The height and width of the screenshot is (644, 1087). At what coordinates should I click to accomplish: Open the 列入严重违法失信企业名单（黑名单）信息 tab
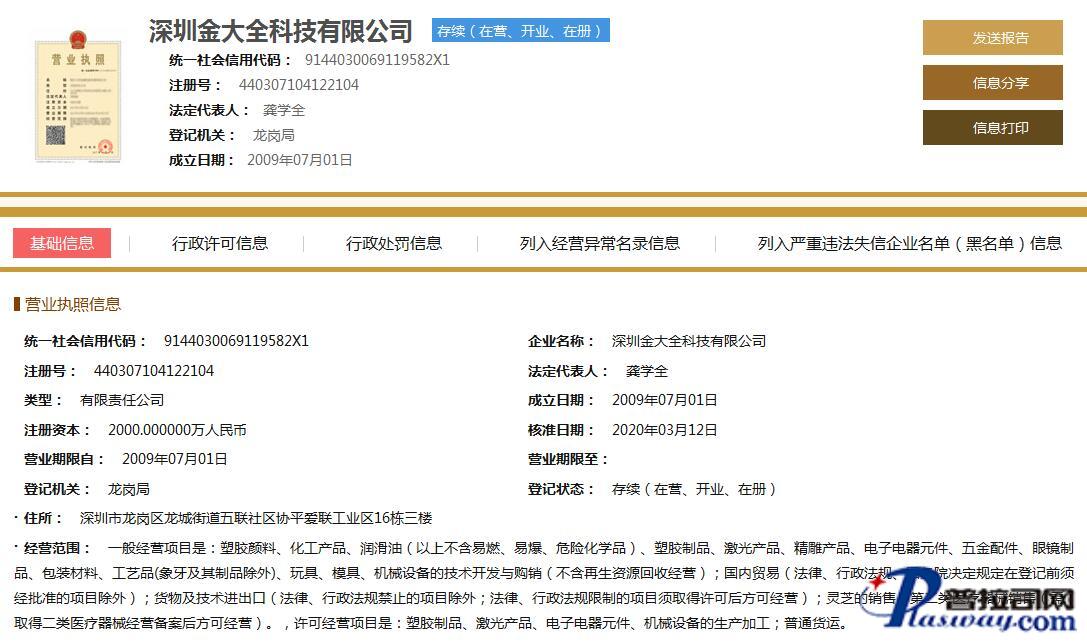pos(909,243)
